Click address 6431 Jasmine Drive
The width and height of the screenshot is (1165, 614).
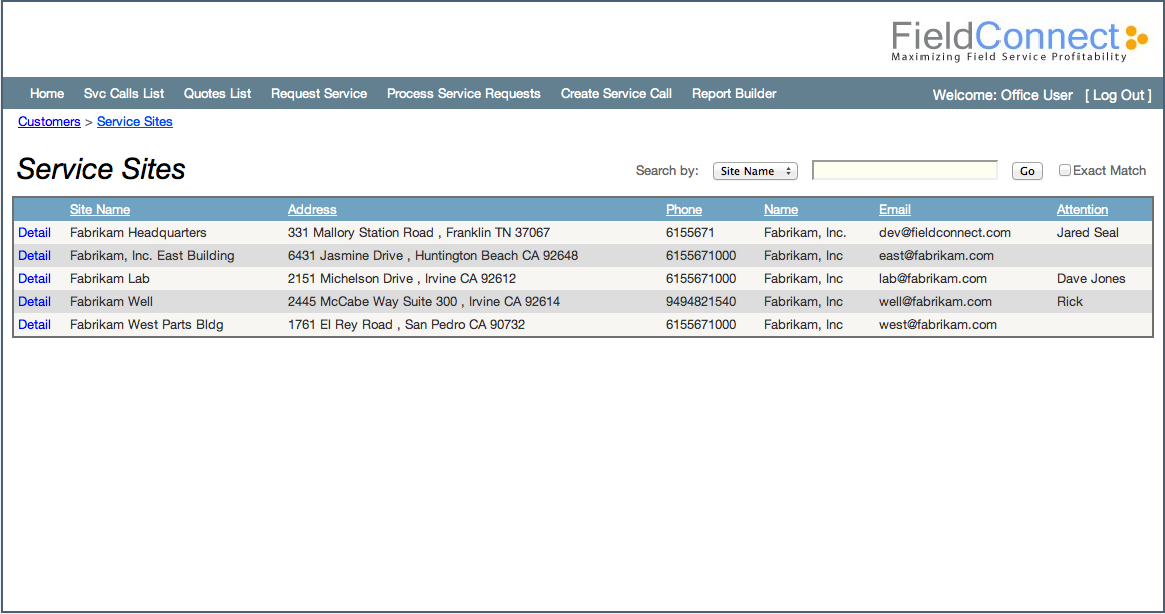[x=432, y=256]
